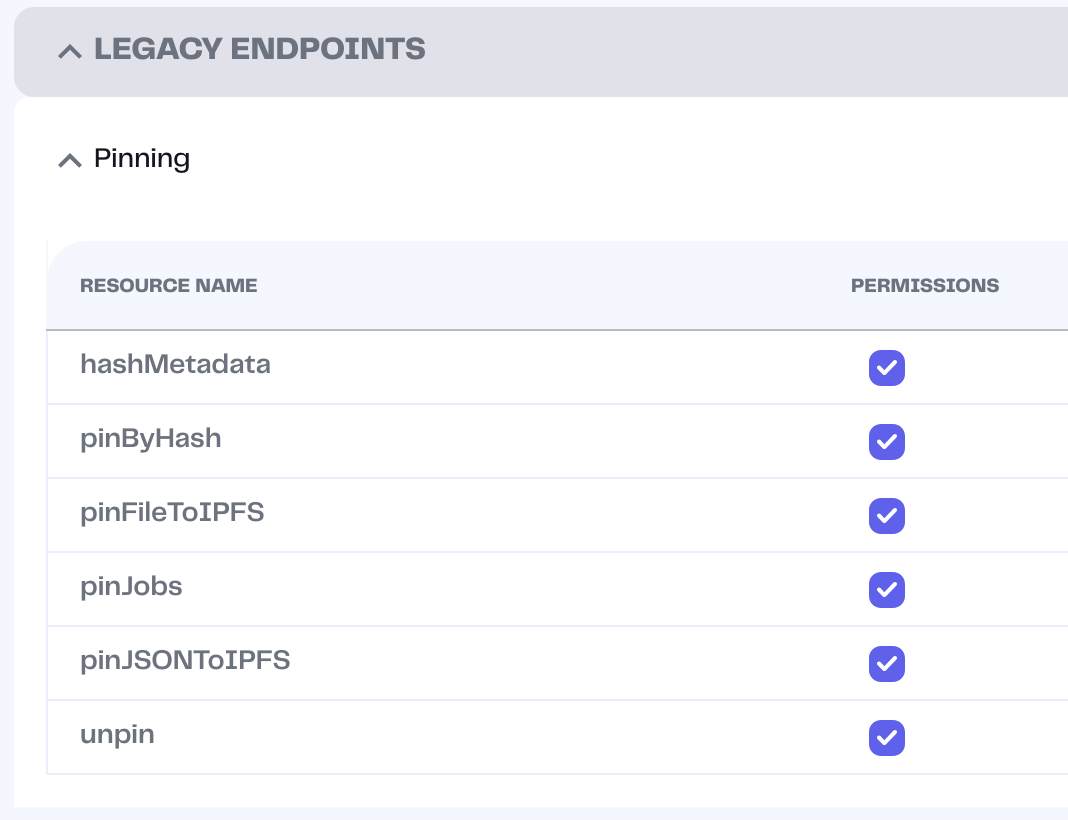Disable the pinByHash permission checkbox
Viewport: 1068px width, 820px height.
coord(886,442)
